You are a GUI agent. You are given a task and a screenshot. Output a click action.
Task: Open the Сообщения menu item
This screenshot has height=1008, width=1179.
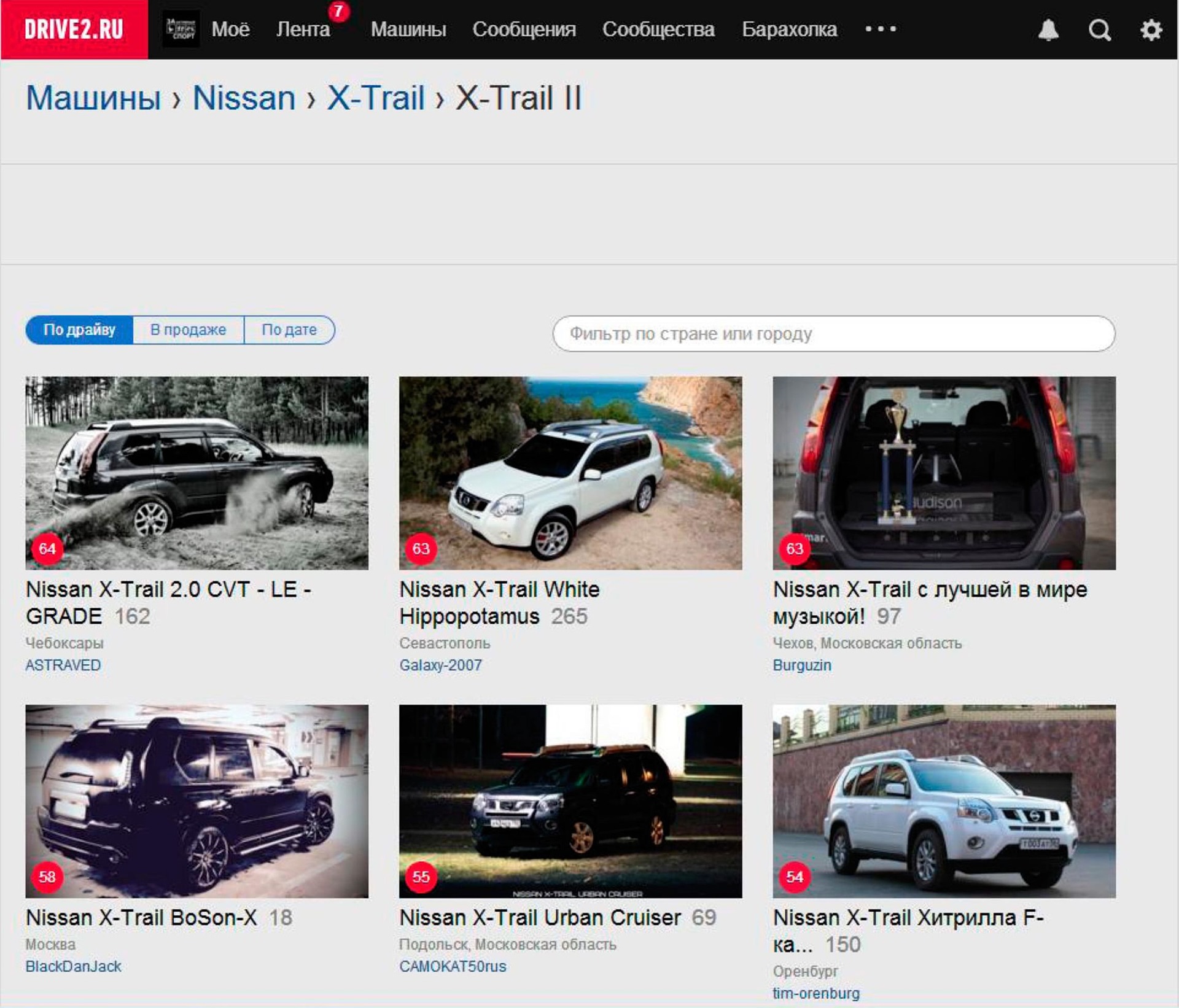(x=524, y=29)
